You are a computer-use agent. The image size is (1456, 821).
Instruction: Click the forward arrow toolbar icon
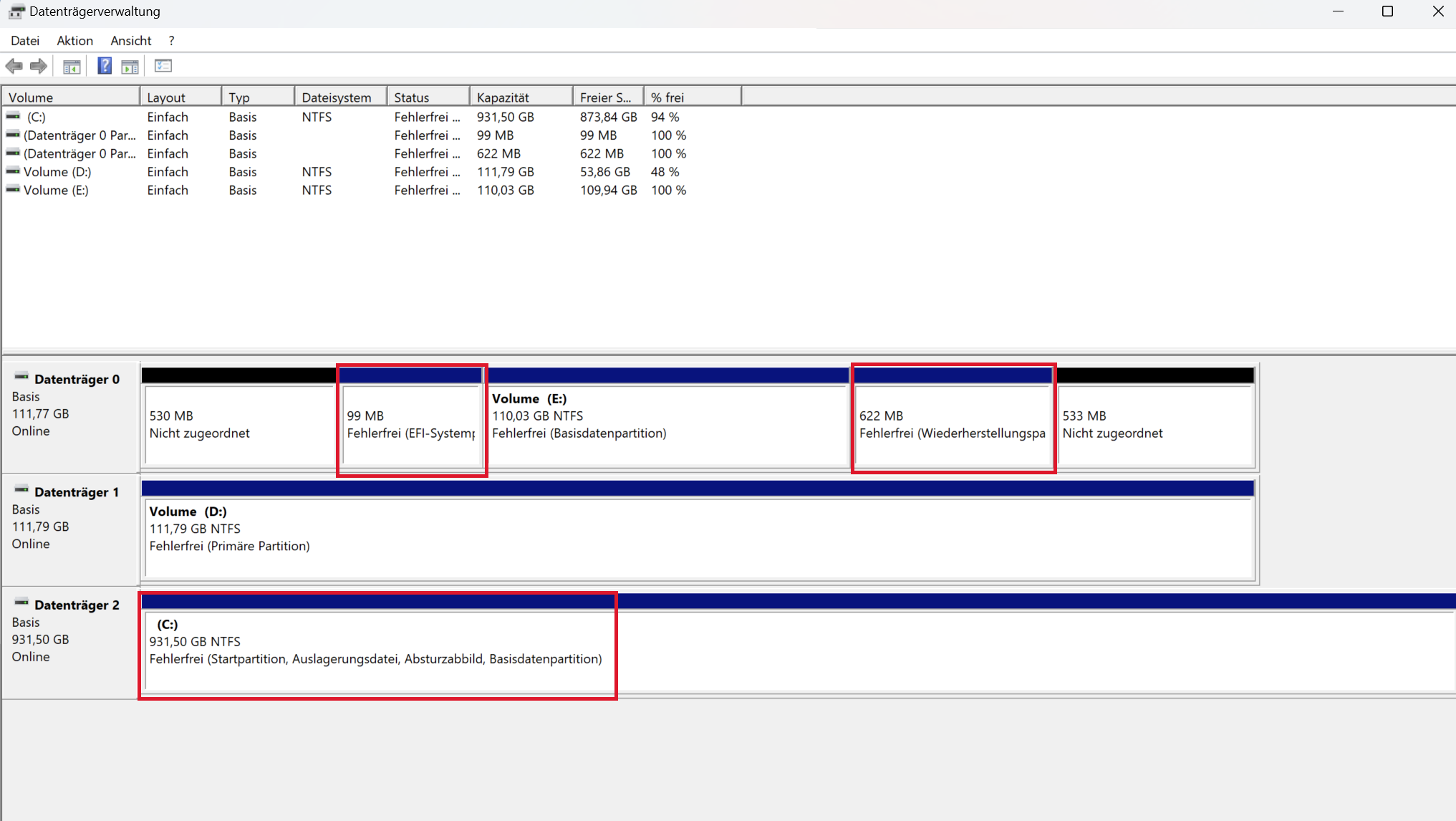click(39, 67)
